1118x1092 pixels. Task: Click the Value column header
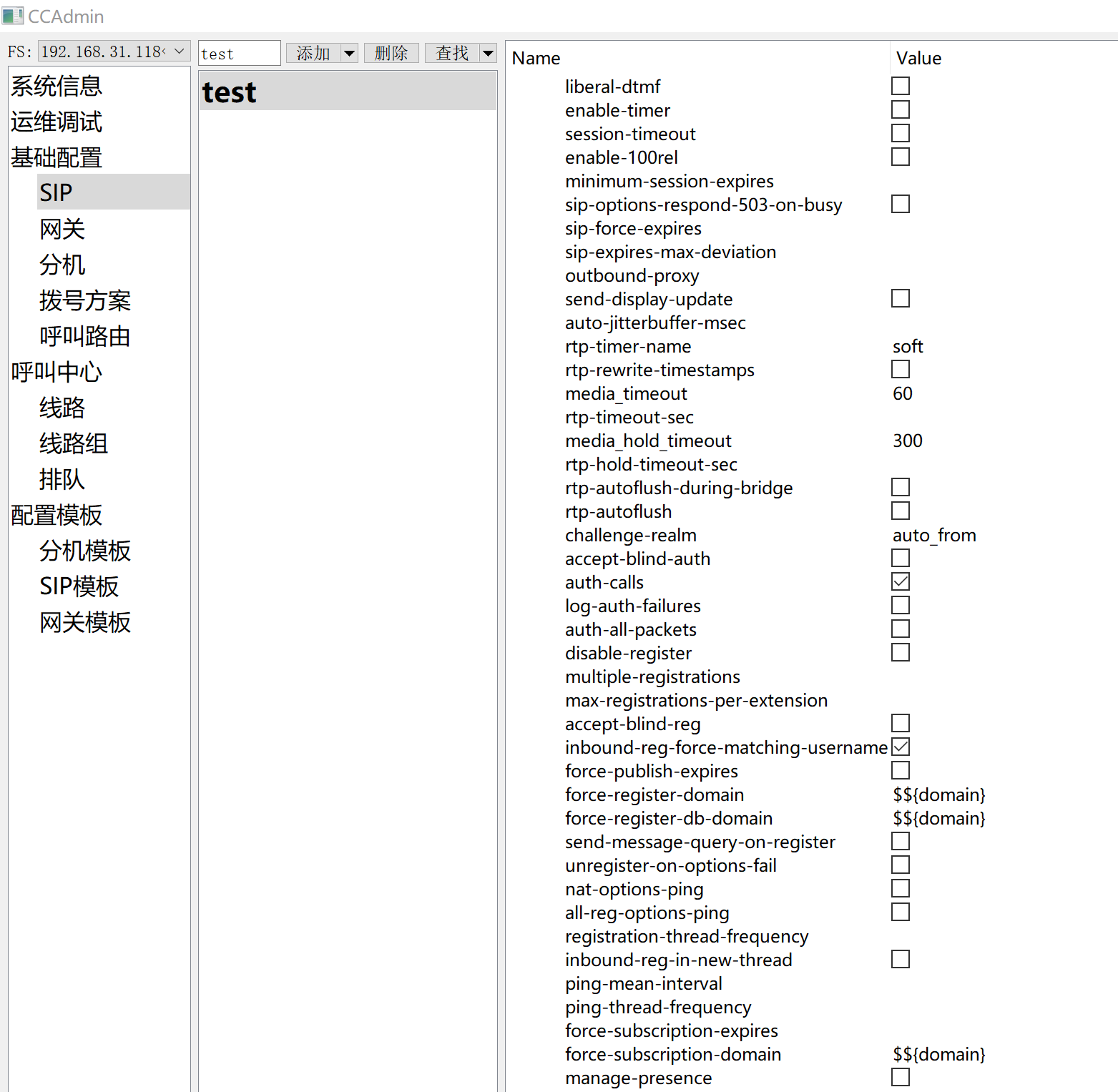(918, 58)
